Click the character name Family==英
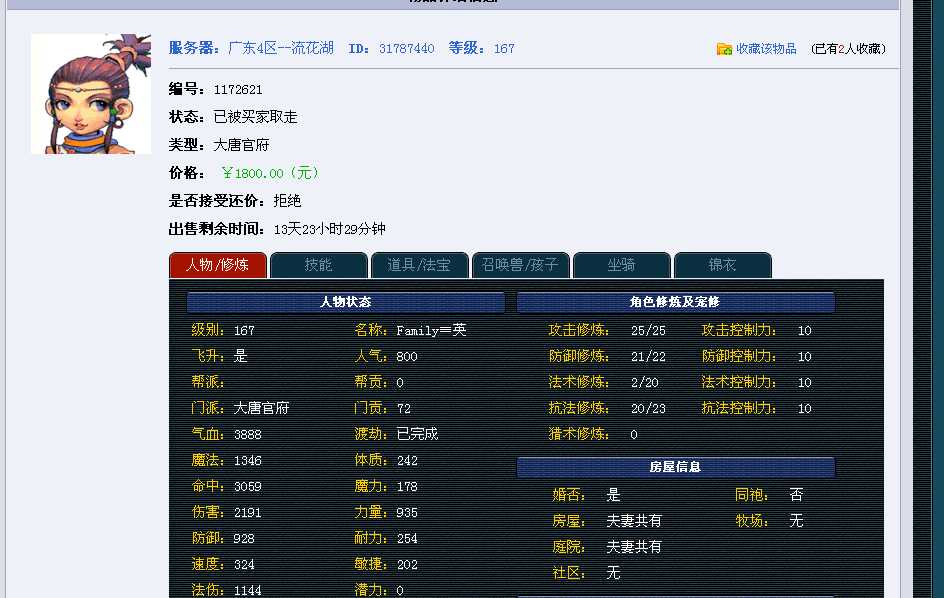Image resolution: width=944 pixels, height=598 pixels. coord(431,331)
